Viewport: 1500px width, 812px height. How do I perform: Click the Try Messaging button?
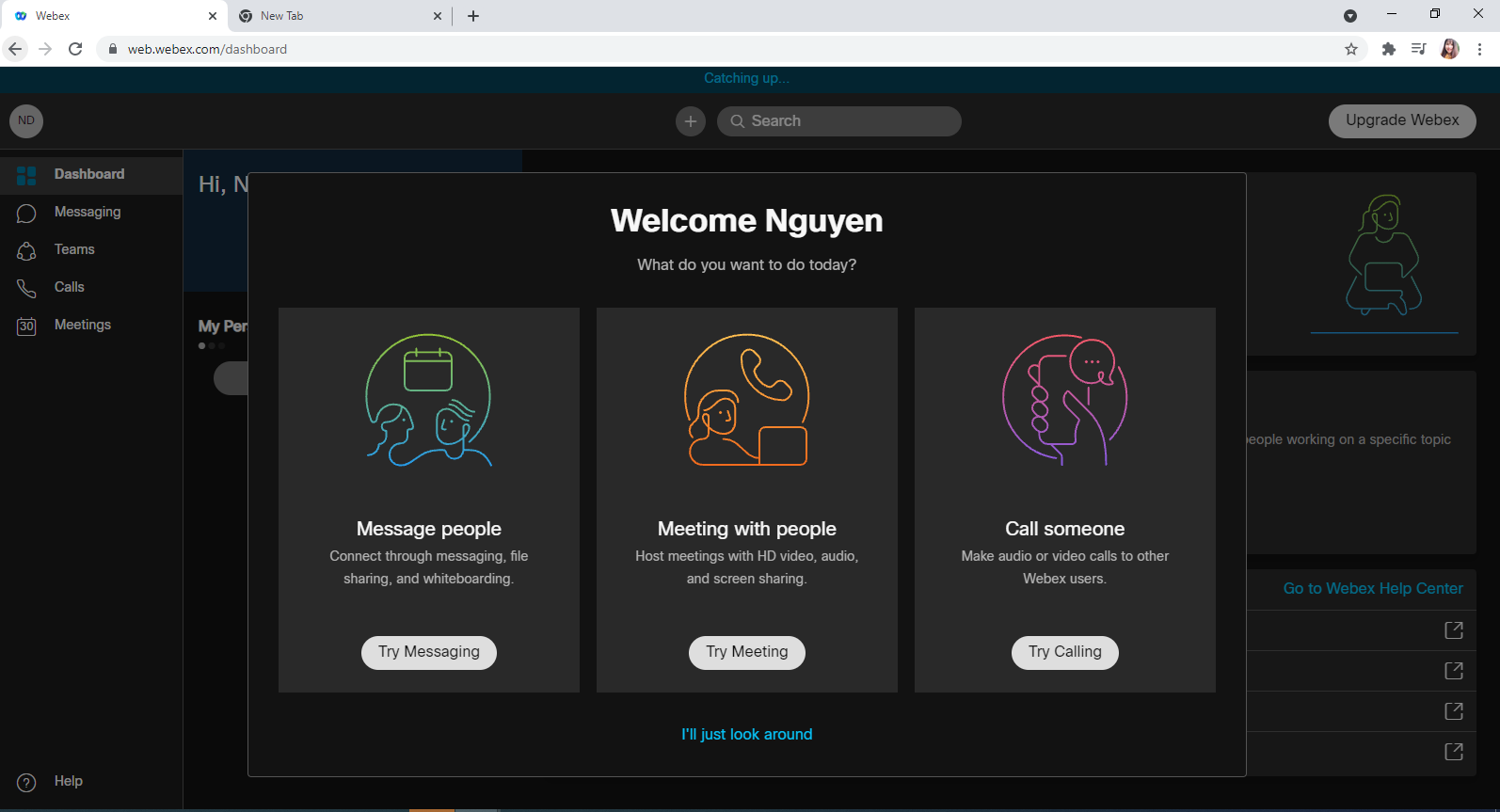429,652
